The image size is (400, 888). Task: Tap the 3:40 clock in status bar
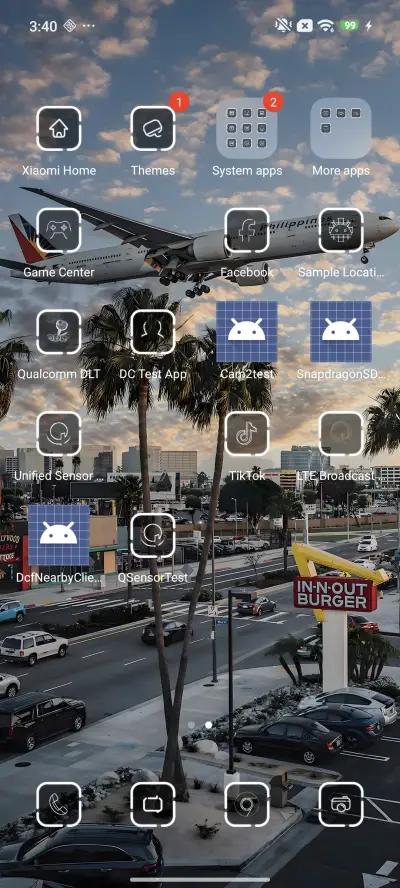(x=42, y=26)
